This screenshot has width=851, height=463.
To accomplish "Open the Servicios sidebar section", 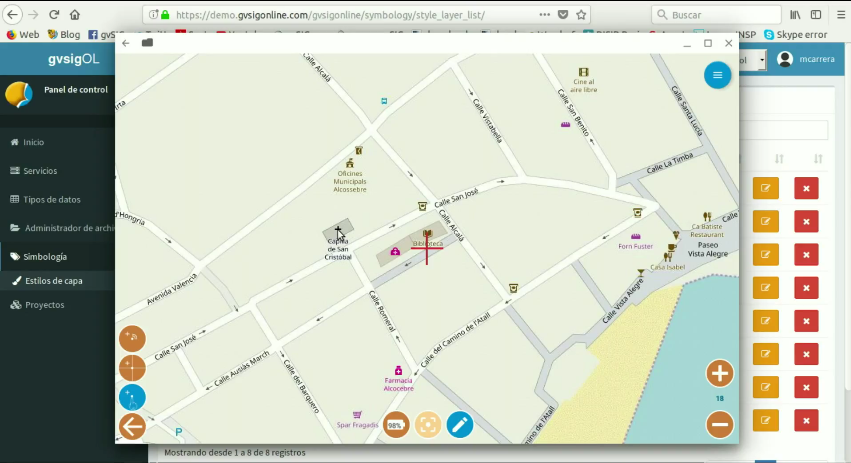I will point(40,171).
